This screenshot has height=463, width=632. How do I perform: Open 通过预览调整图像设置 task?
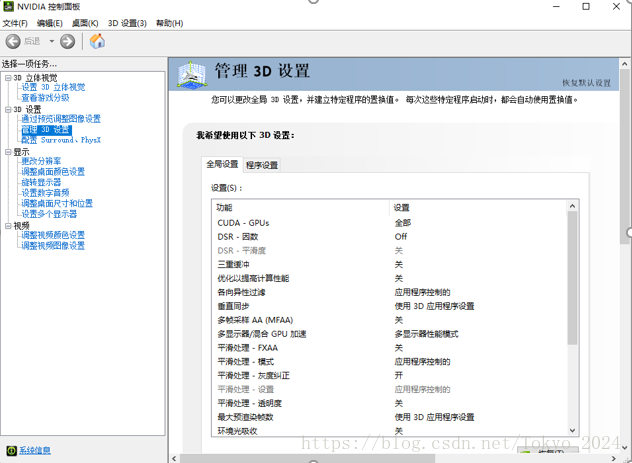click(x=61, y=119)
